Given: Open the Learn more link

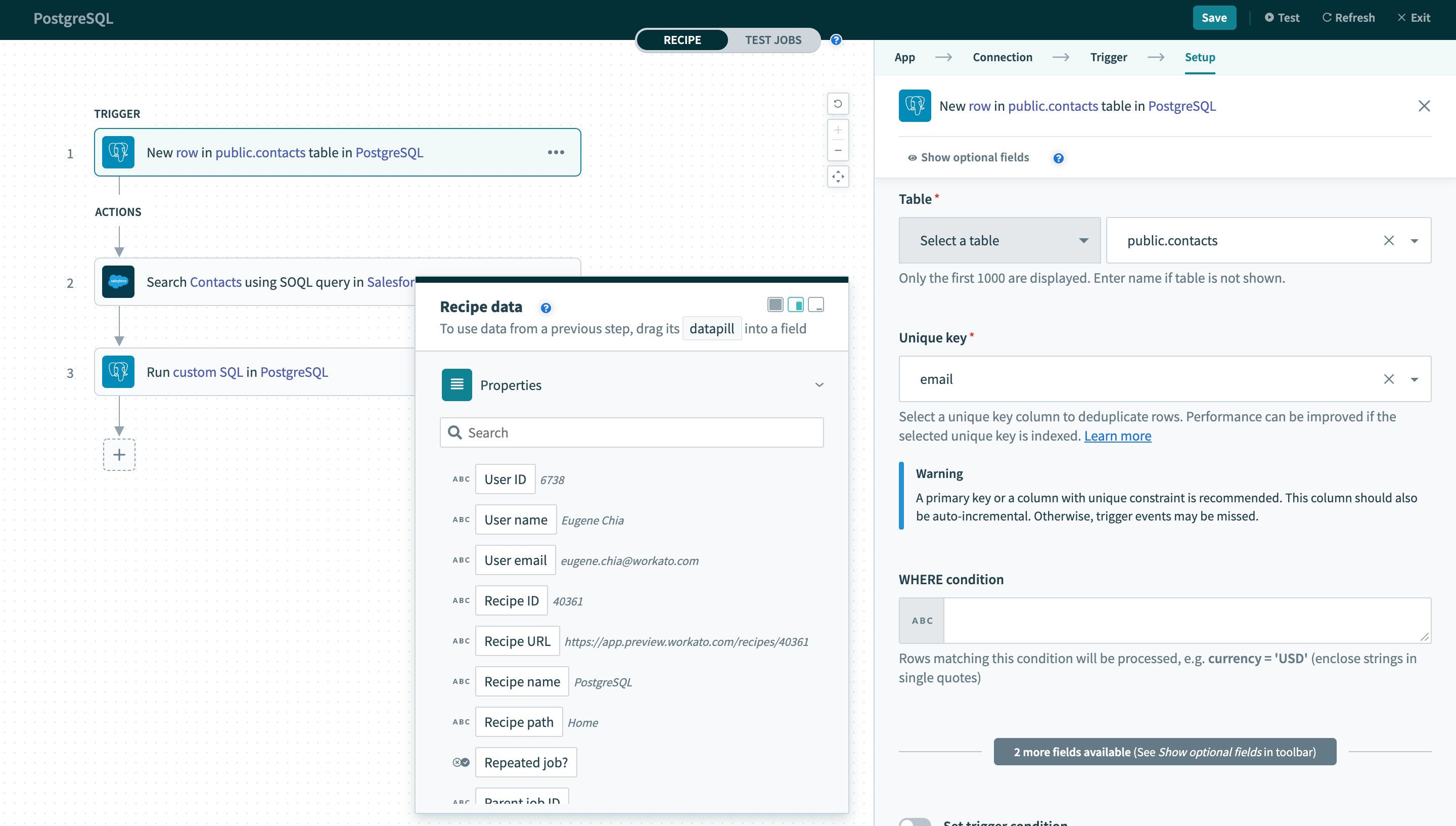Looking at the screenshot, I should (x=1117, y=436).
